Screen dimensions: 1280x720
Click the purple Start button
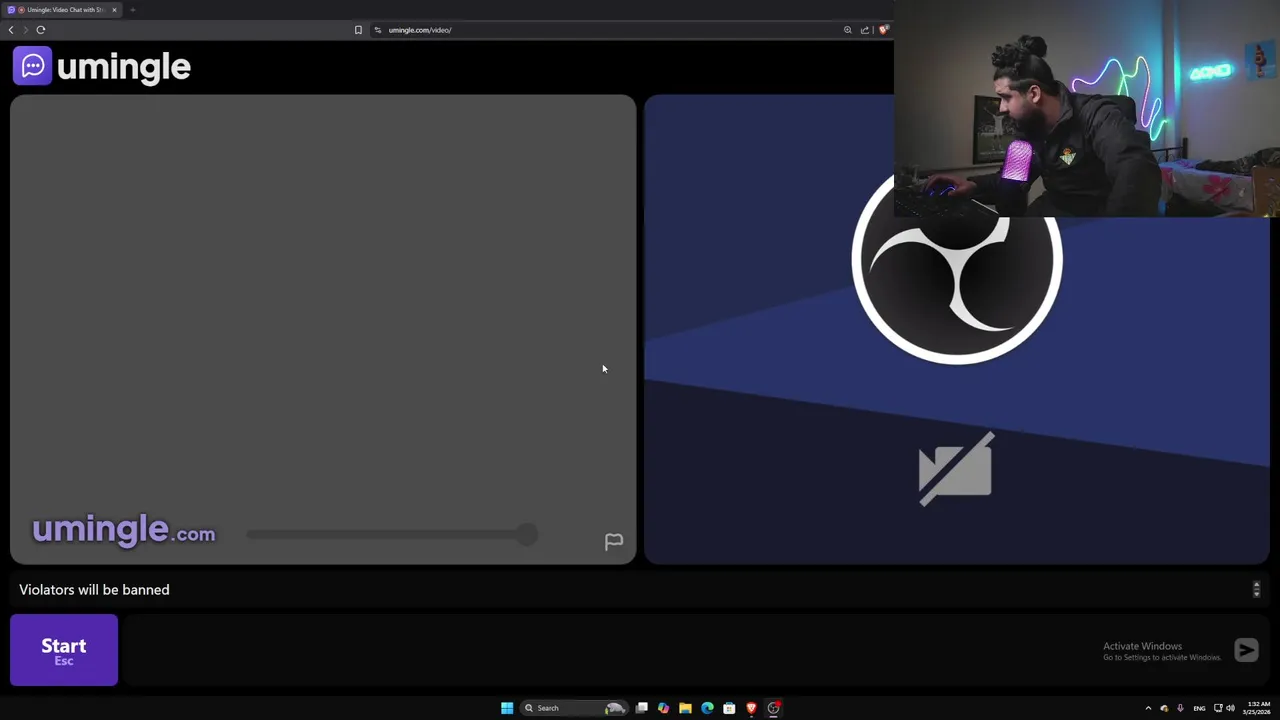64,650
